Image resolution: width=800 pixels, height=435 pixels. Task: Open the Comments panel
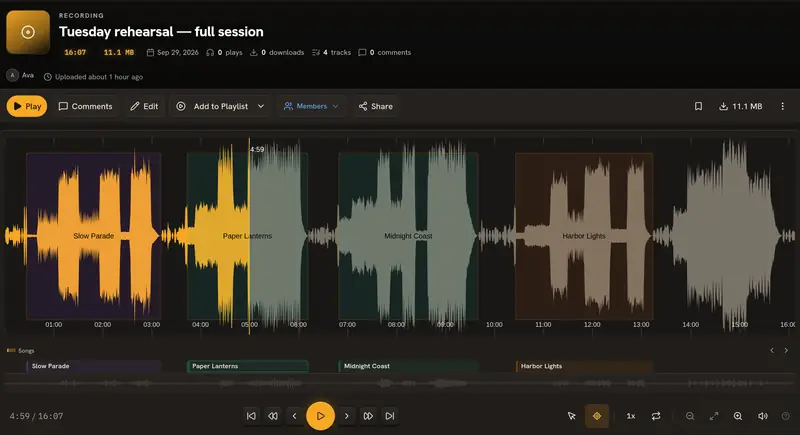point(85,106)
